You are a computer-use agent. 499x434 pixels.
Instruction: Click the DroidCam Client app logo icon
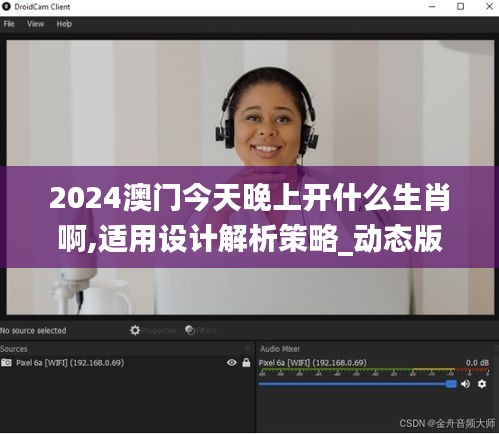coord(6,6)
